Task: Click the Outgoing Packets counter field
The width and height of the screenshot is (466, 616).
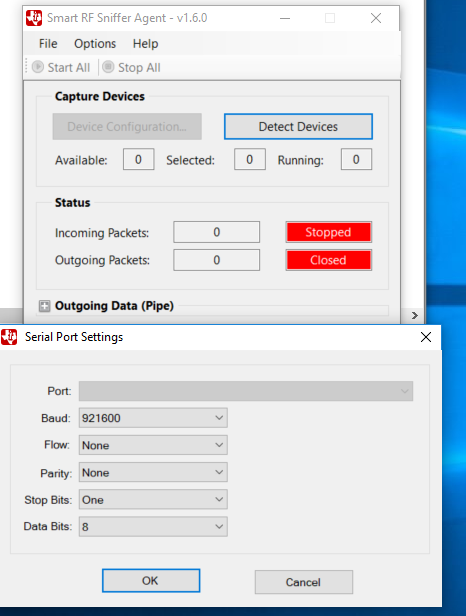Action: (216, 260)
